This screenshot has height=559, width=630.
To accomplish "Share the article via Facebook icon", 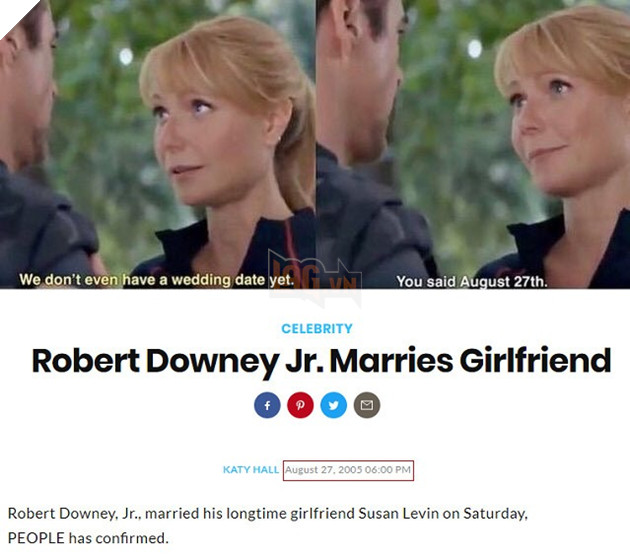I will coord(267,405).
